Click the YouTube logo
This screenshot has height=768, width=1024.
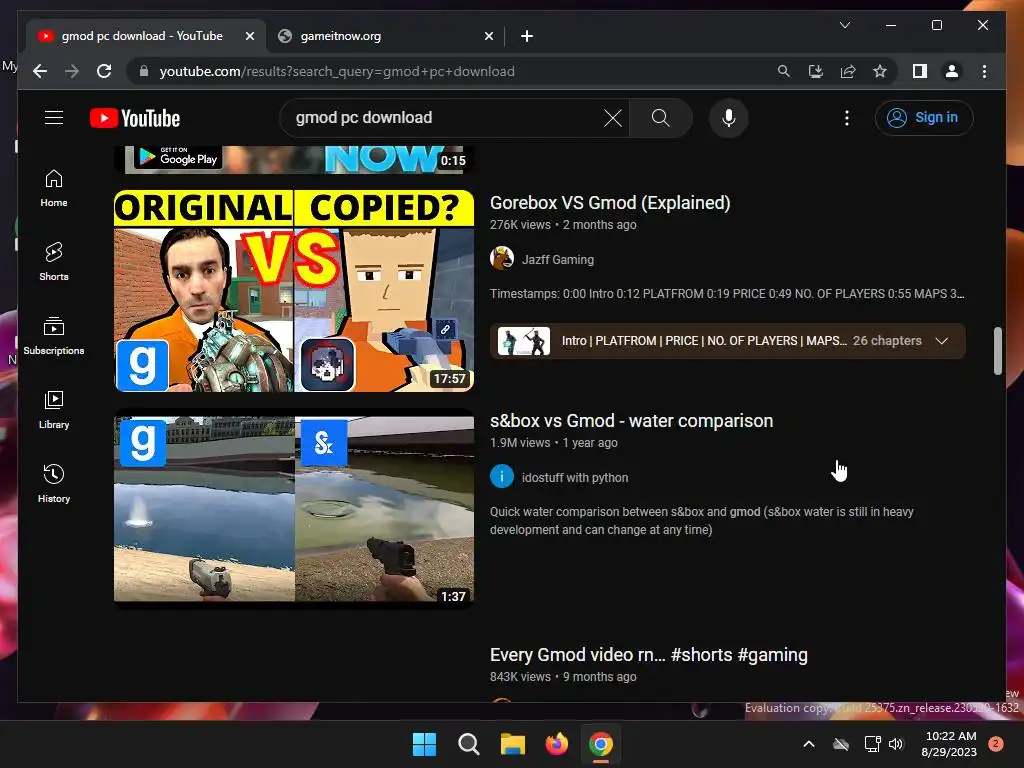coord(135,118)
